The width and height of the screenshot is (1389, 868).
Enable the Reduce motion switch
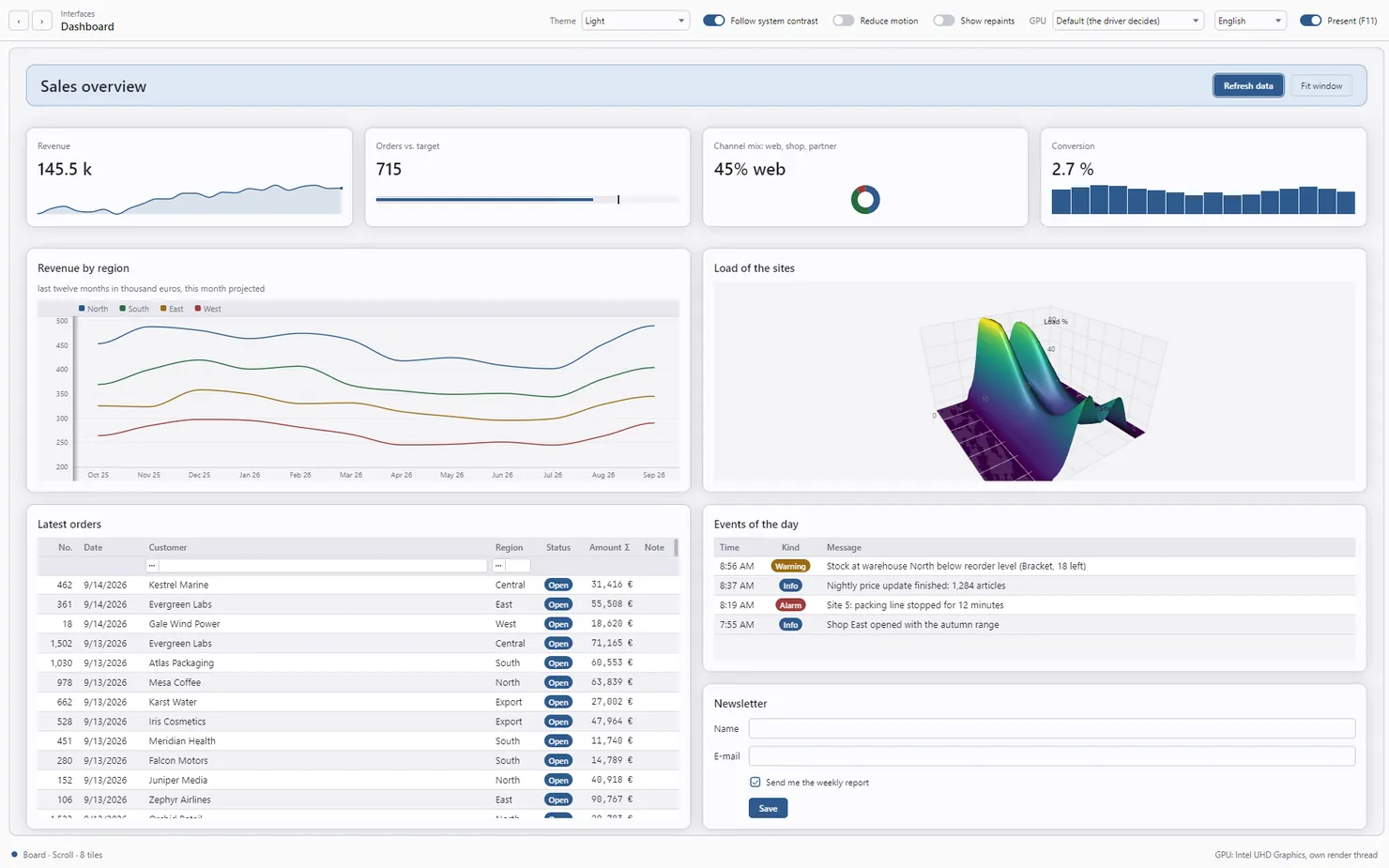(x=843, y=21)
